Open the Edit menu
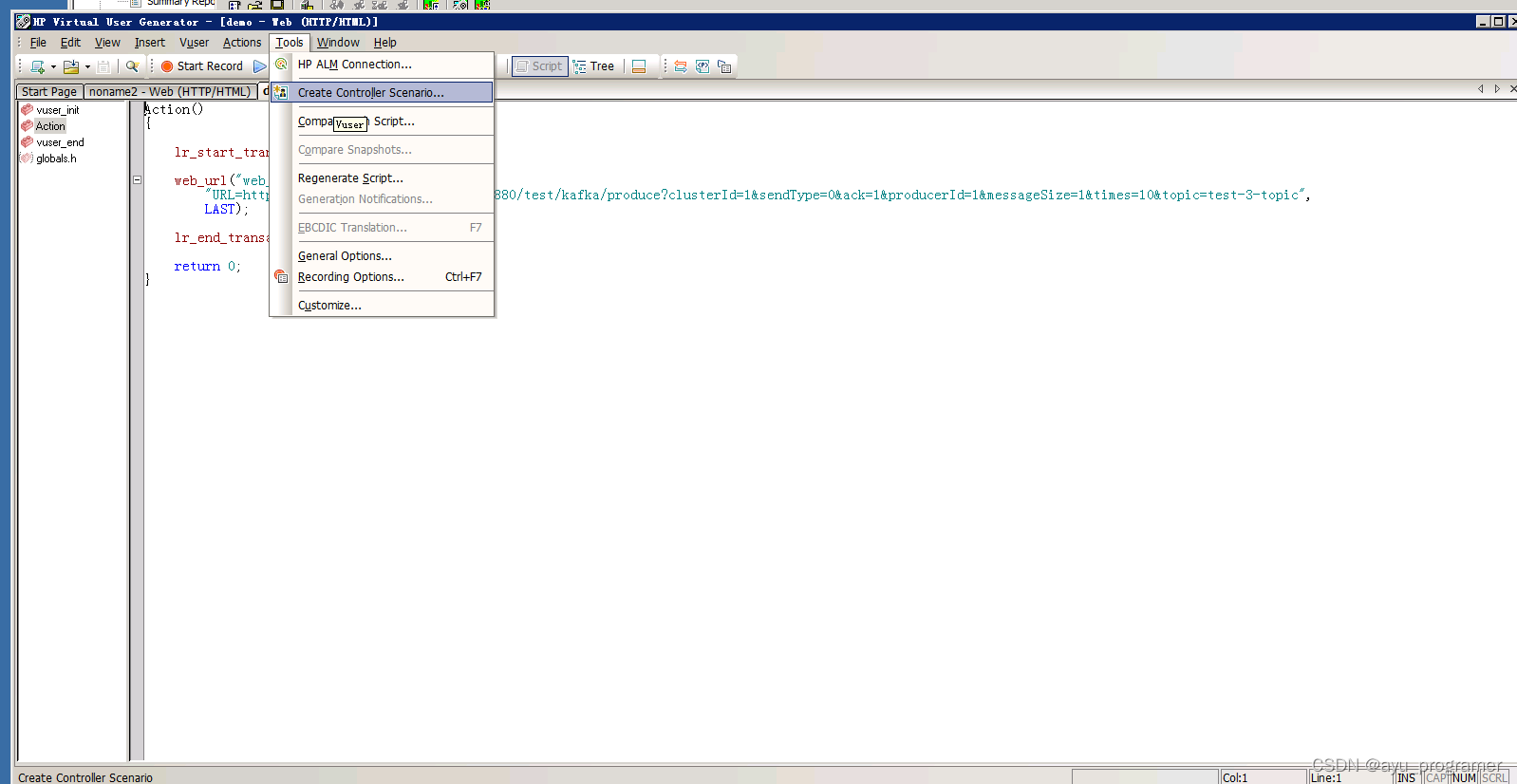The image size is (1517, 784). [x=70, y=43]
